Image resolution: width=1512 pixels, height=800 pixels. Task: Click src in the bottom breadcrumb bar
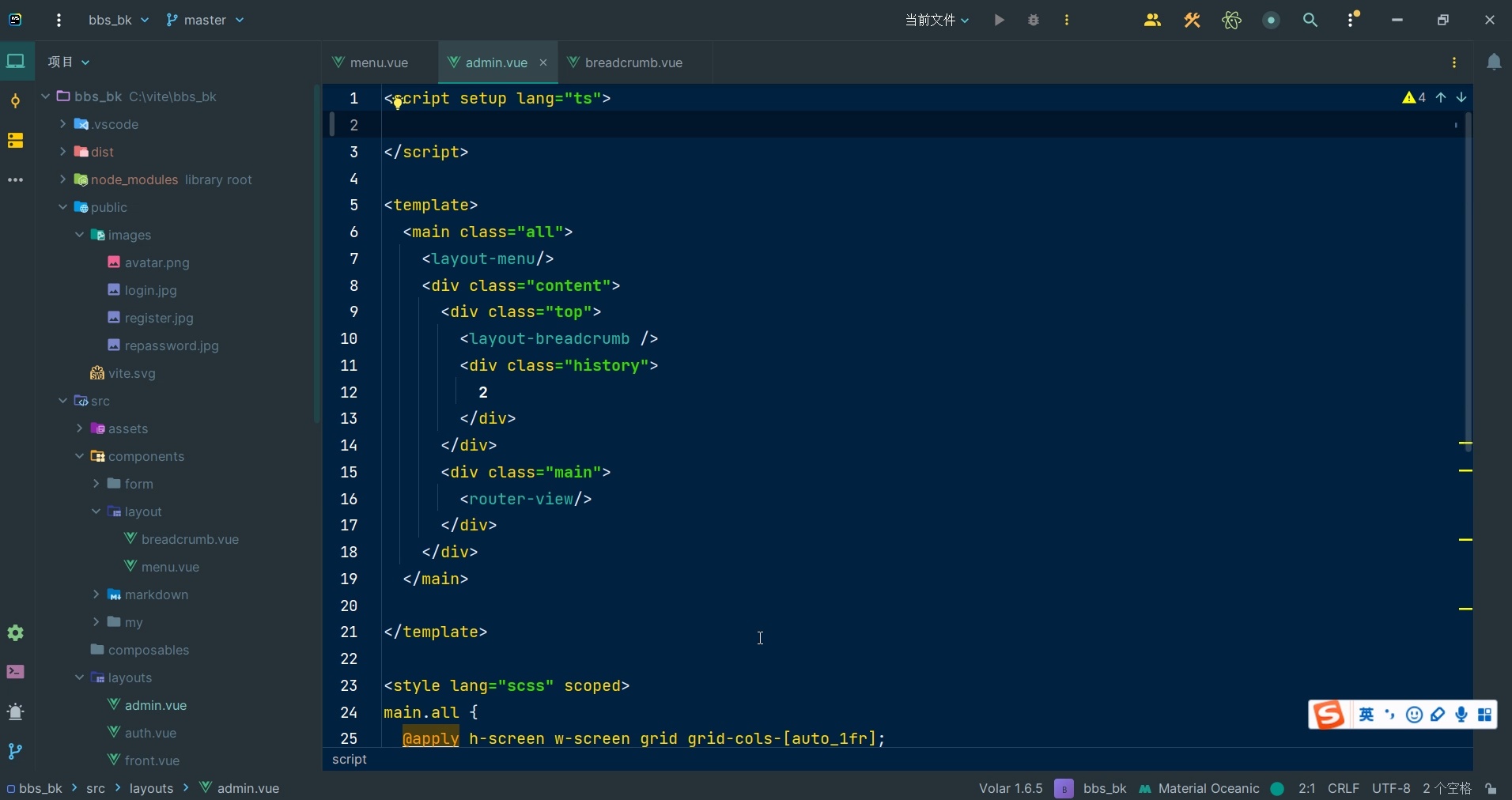tap(96, 788)
